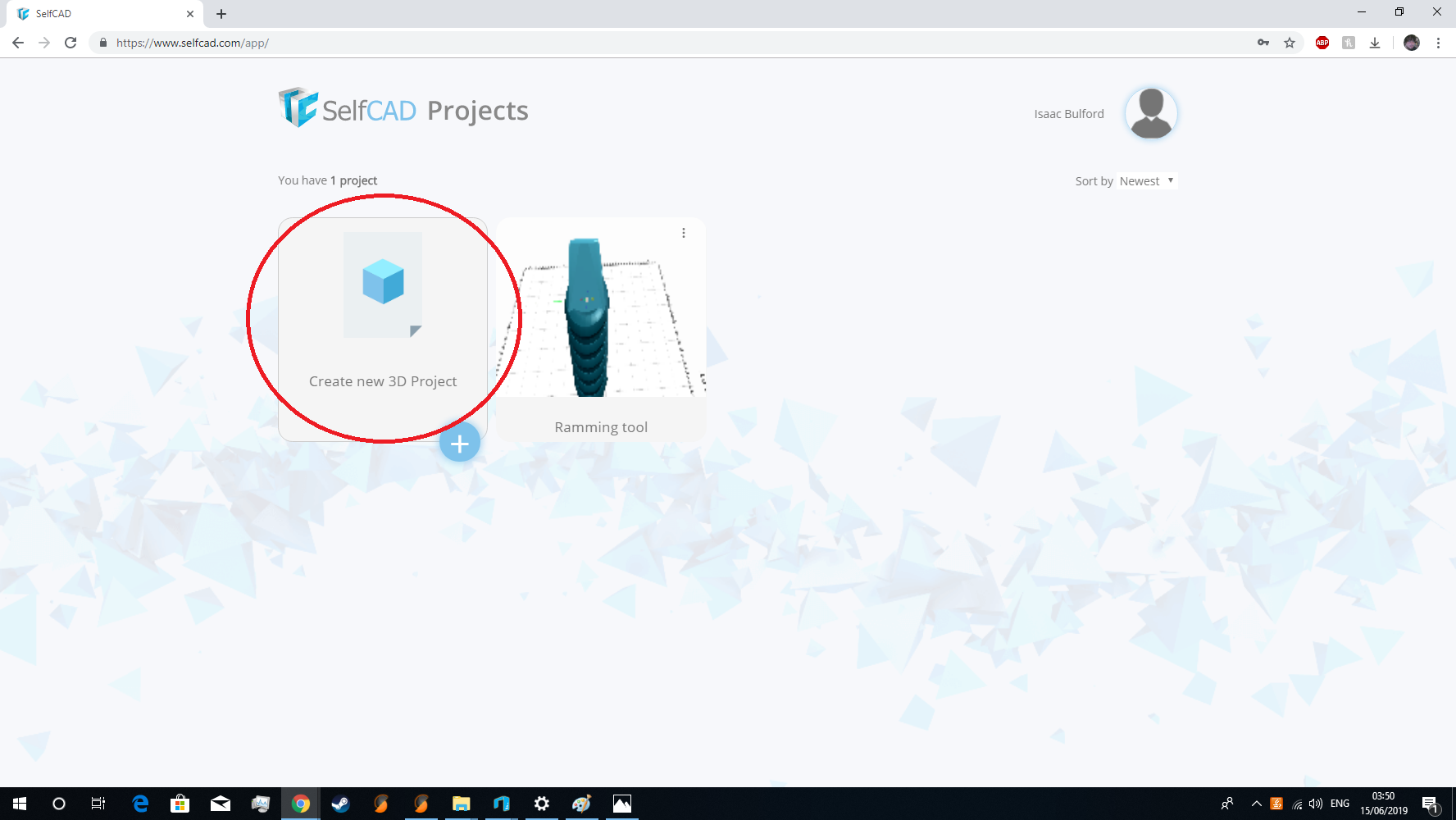Open Paint app on taskbar

click(582, 804)
